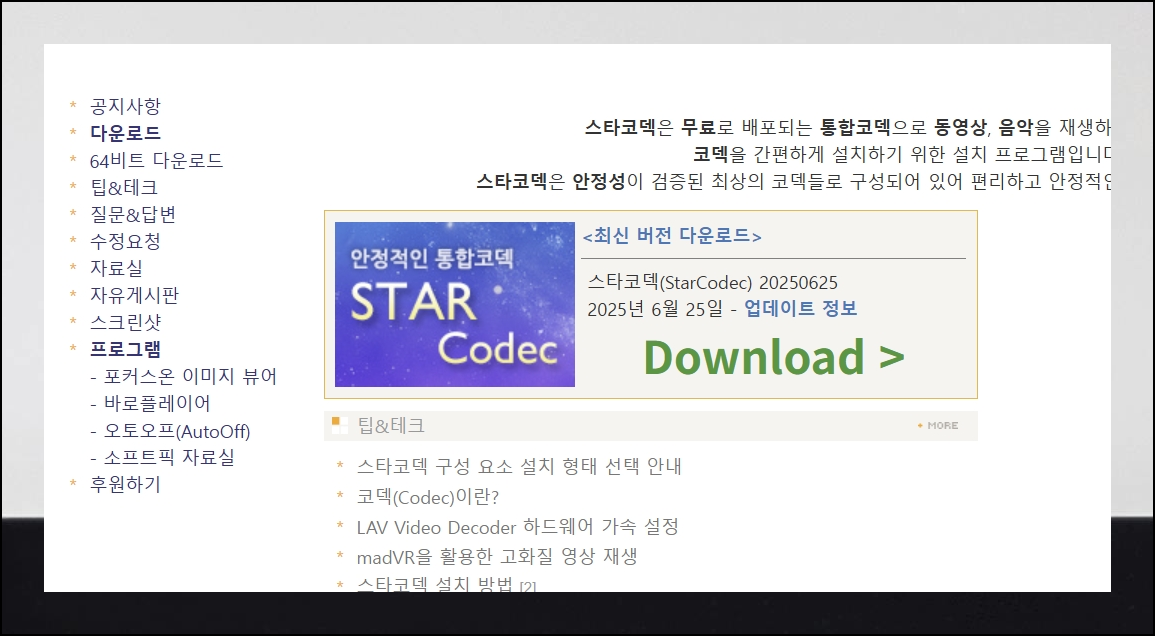Image resolution: width=1155 pixels, height=636 pixels.
Task: Open the 자유게시판 board link
Action: point(134,296)
